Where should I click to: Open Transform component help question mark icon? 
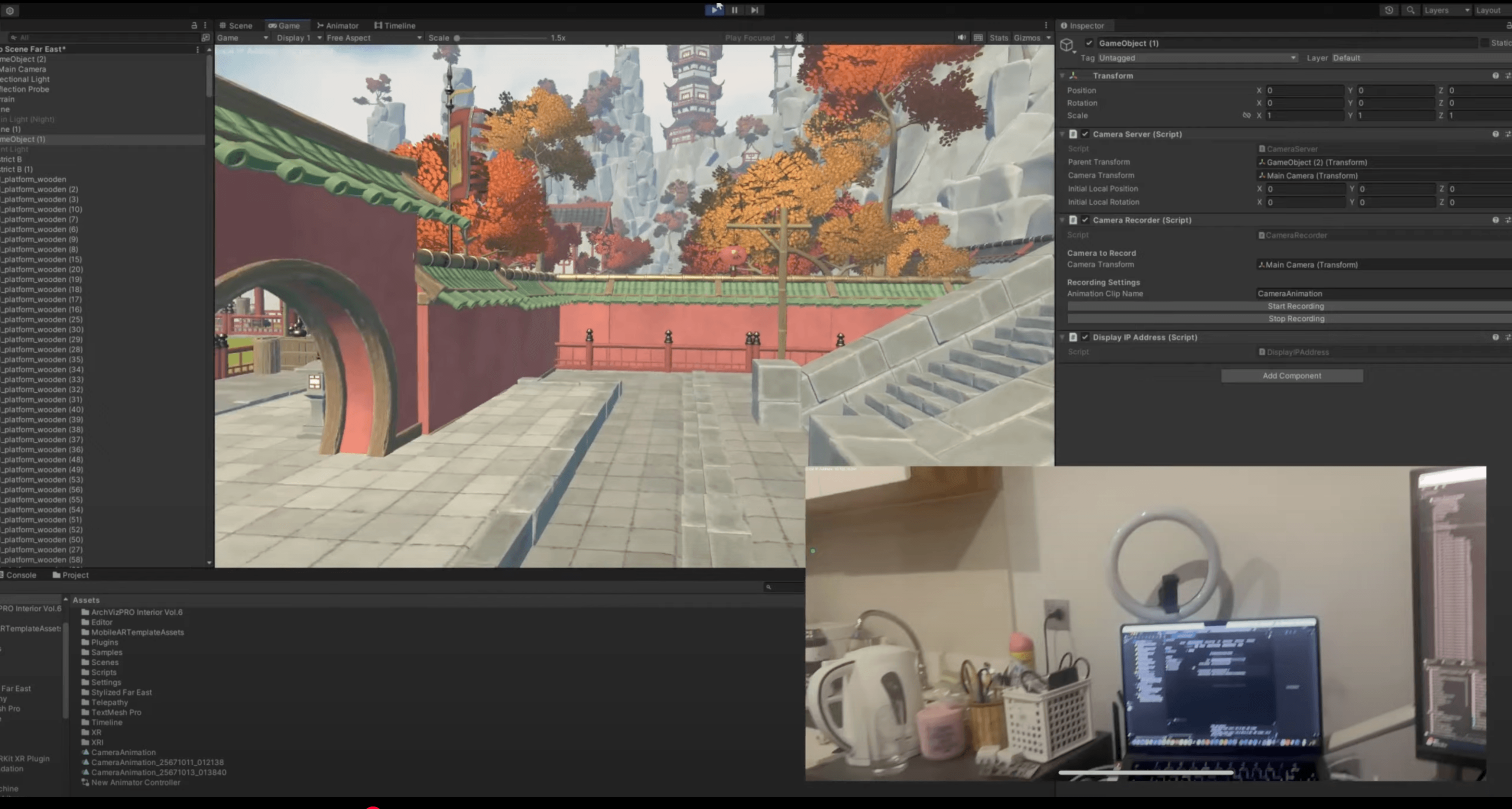tap(1494, 75)
